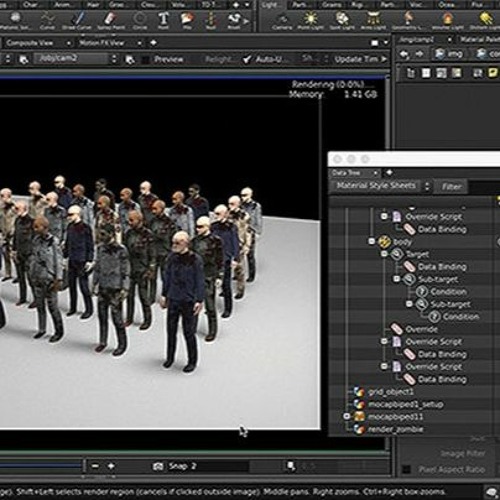Add a Distant Light from the shelf

485,21
